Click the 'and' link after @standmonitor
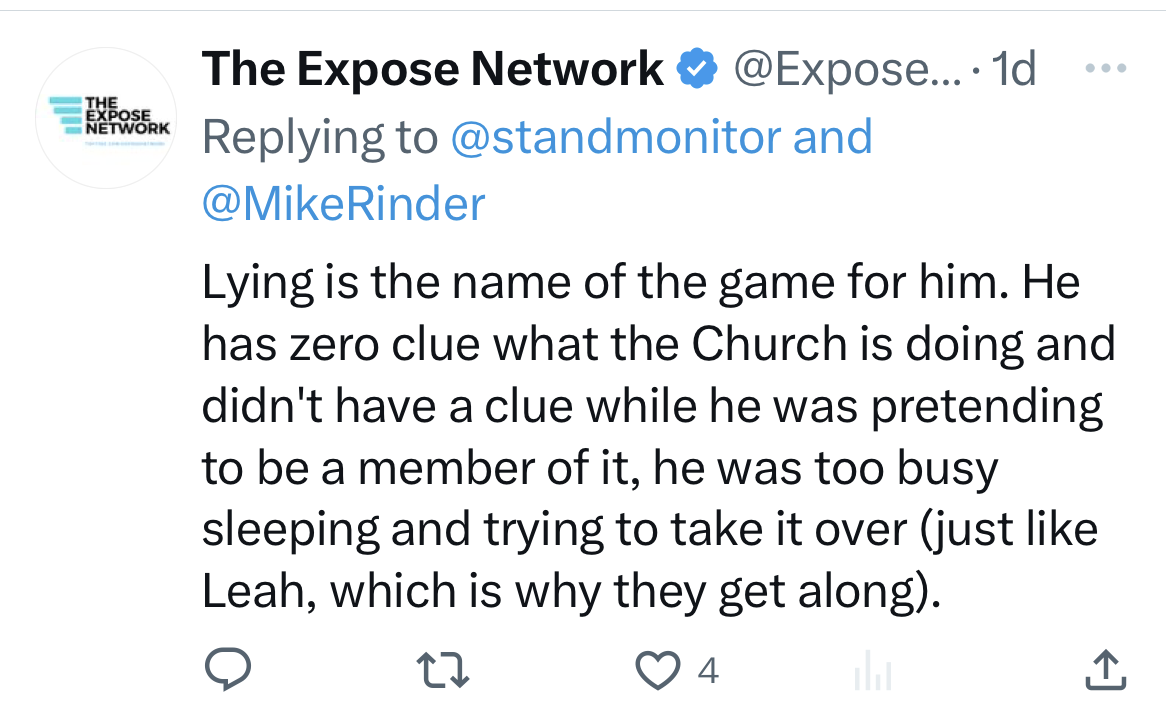The image size is (1166, 724). coord(831,137)
